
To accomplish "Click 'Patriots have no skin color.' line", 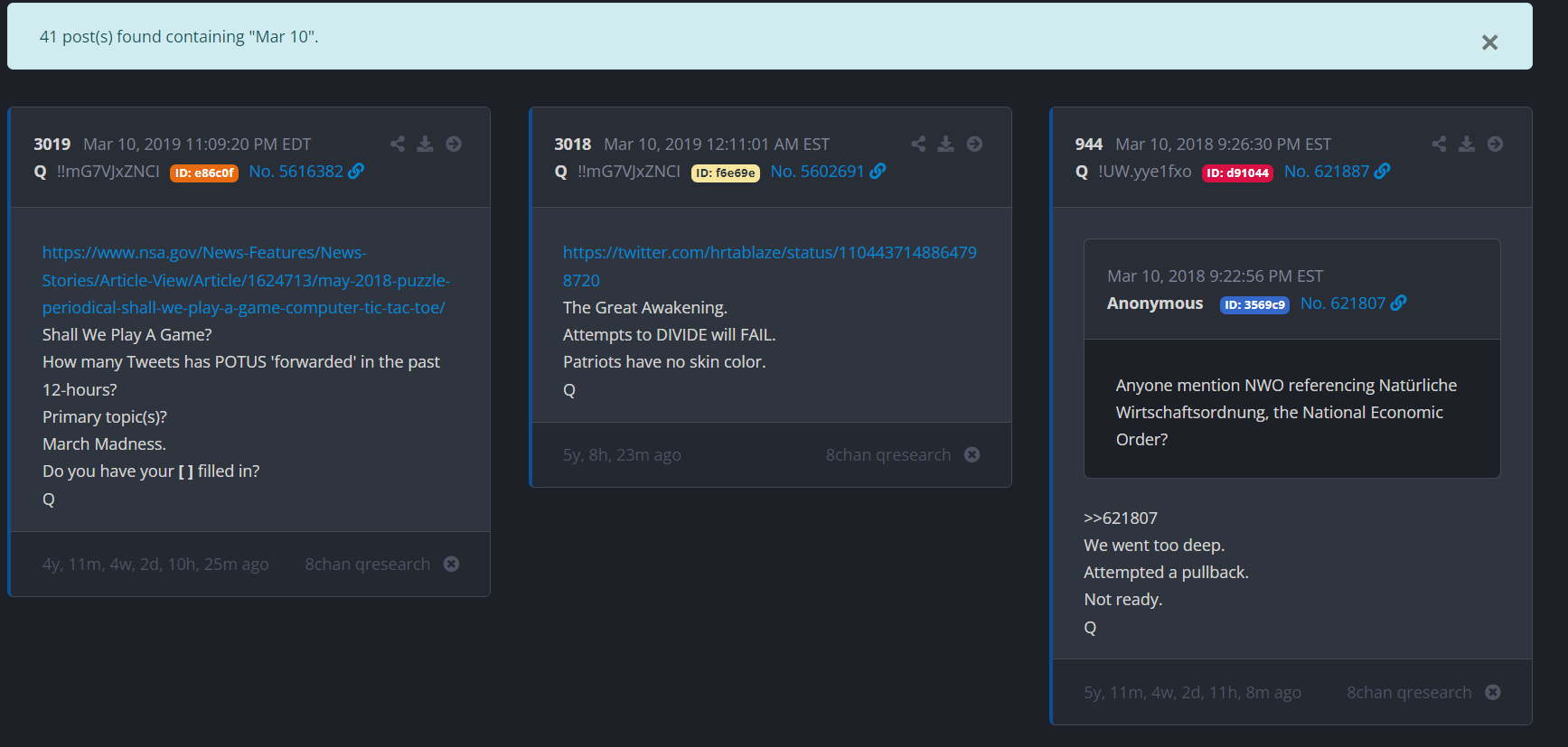I will (664, 361).
